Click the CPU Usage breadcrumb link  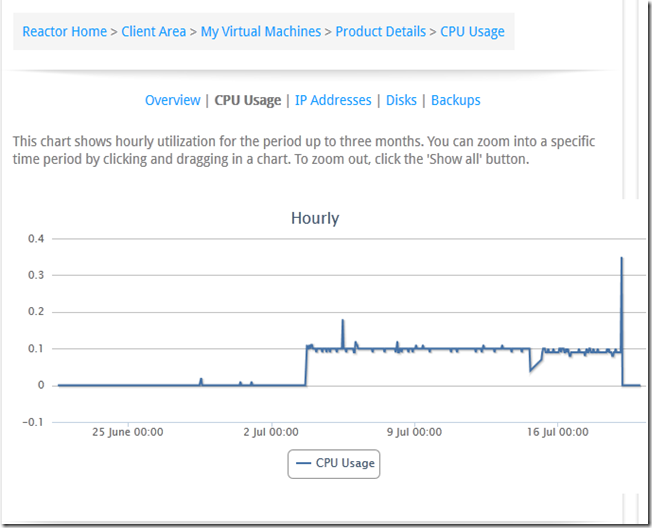click(472, 32)
